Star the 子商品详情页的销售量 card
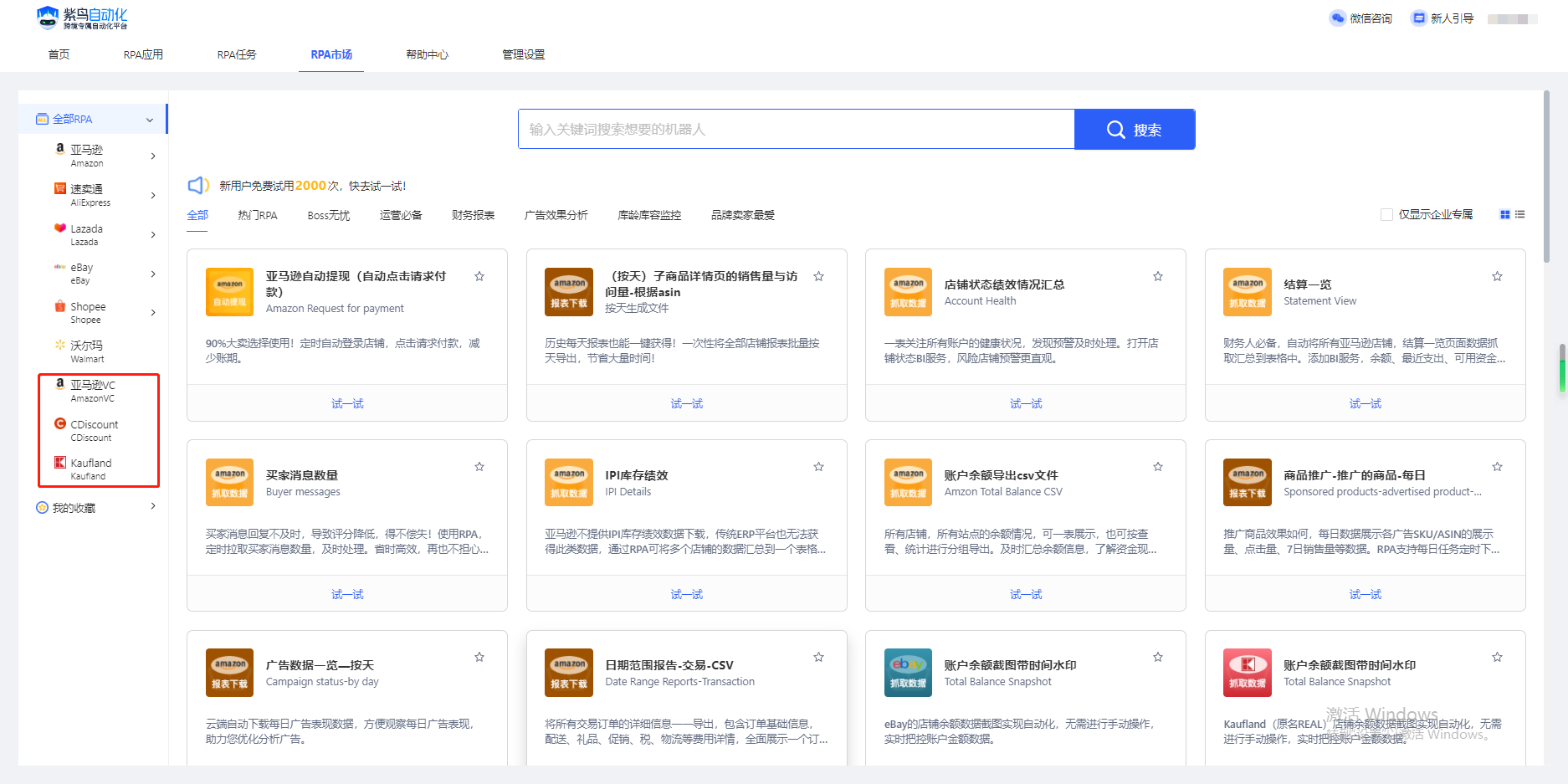 pyautogui.click(x=819, y=276)
